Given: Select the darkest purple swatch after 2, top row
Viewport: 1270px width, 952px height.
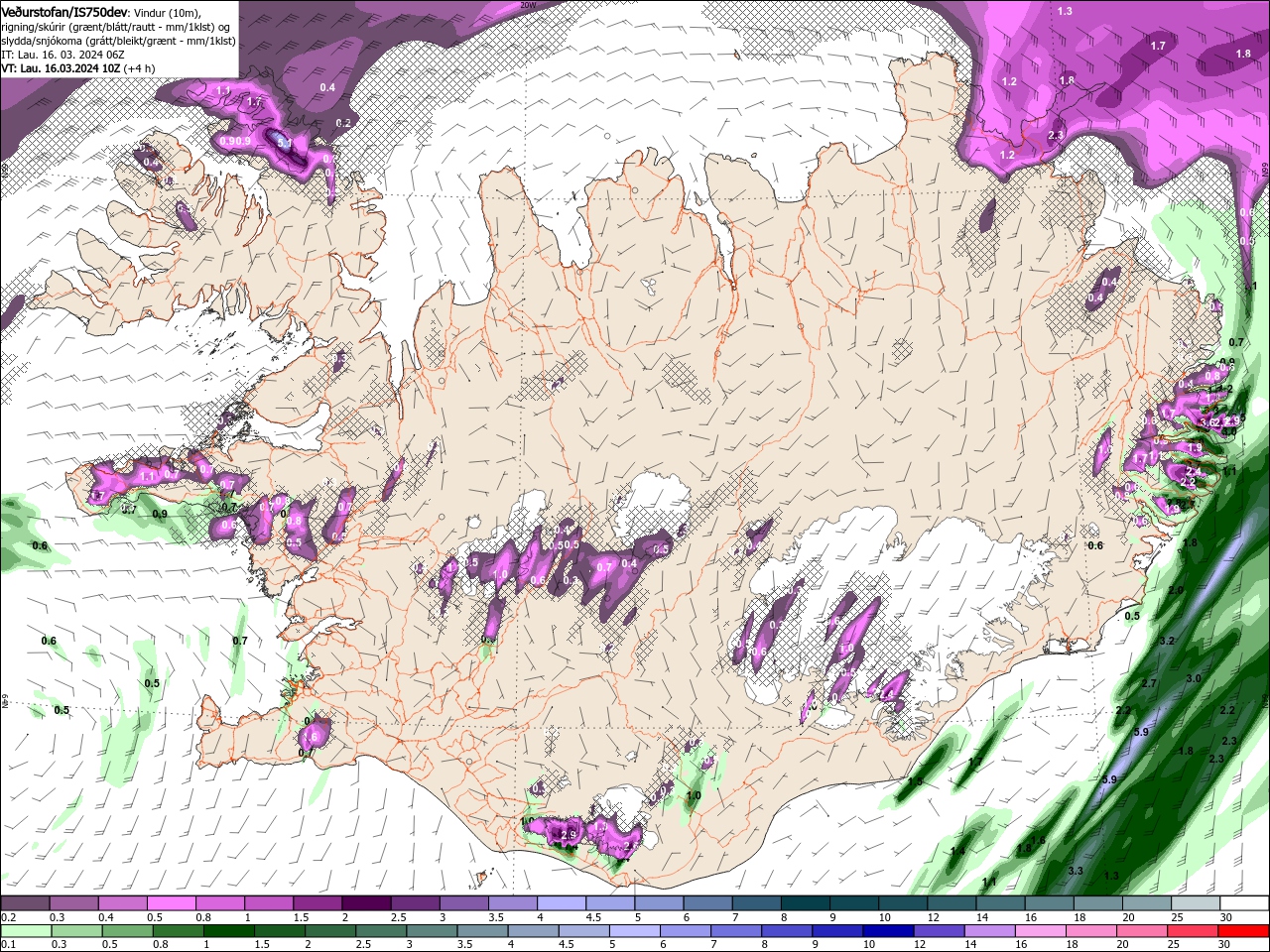Looking at the screenshot, I should [366, 903].
